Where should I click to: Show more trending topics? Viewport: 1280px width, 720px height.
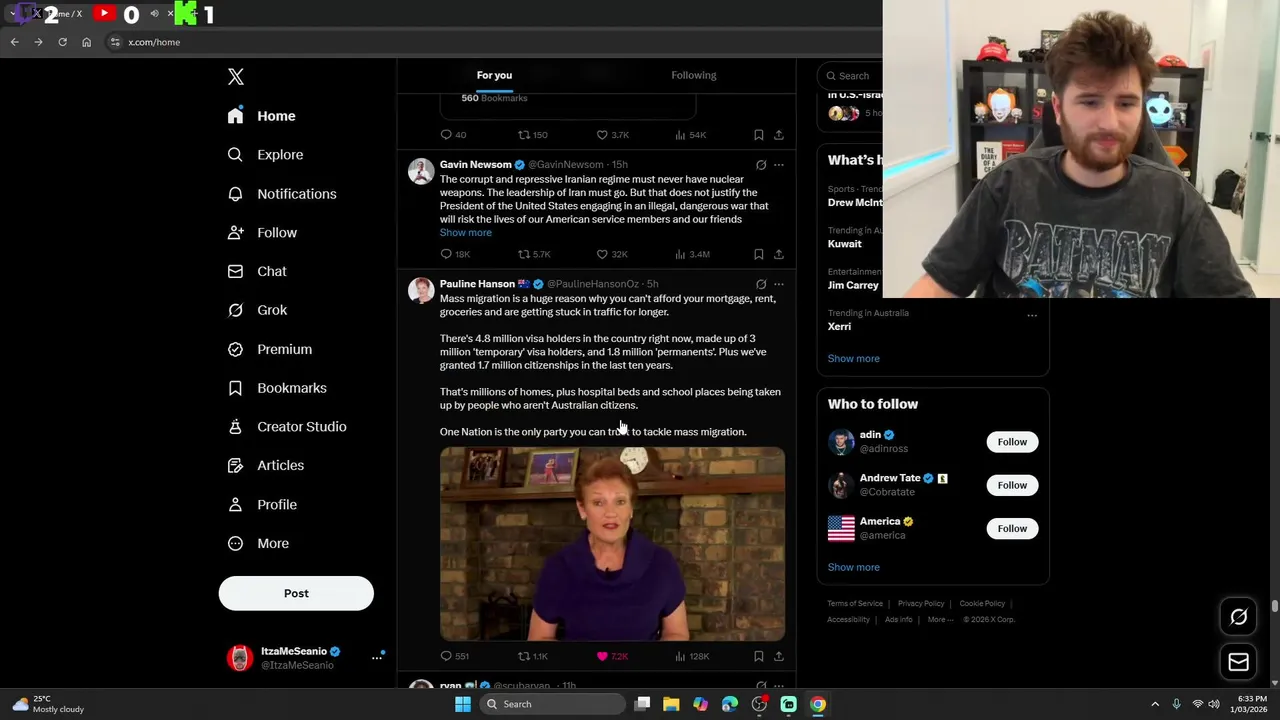(853, 358)
